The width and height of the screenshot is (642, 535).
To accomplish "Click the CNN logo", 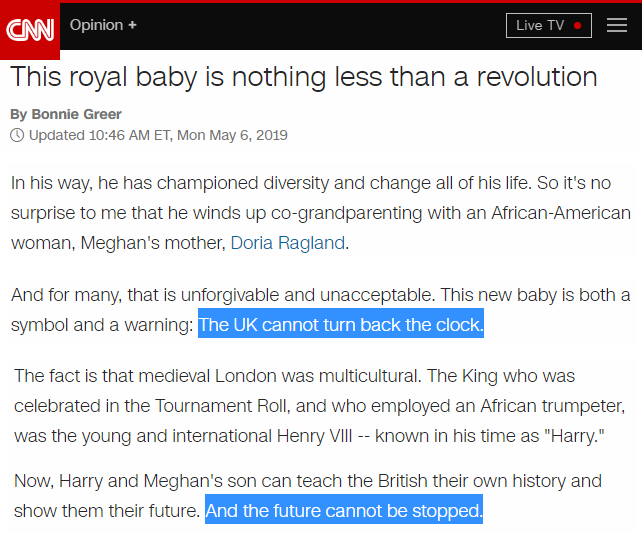I will [x=30, y=30].
